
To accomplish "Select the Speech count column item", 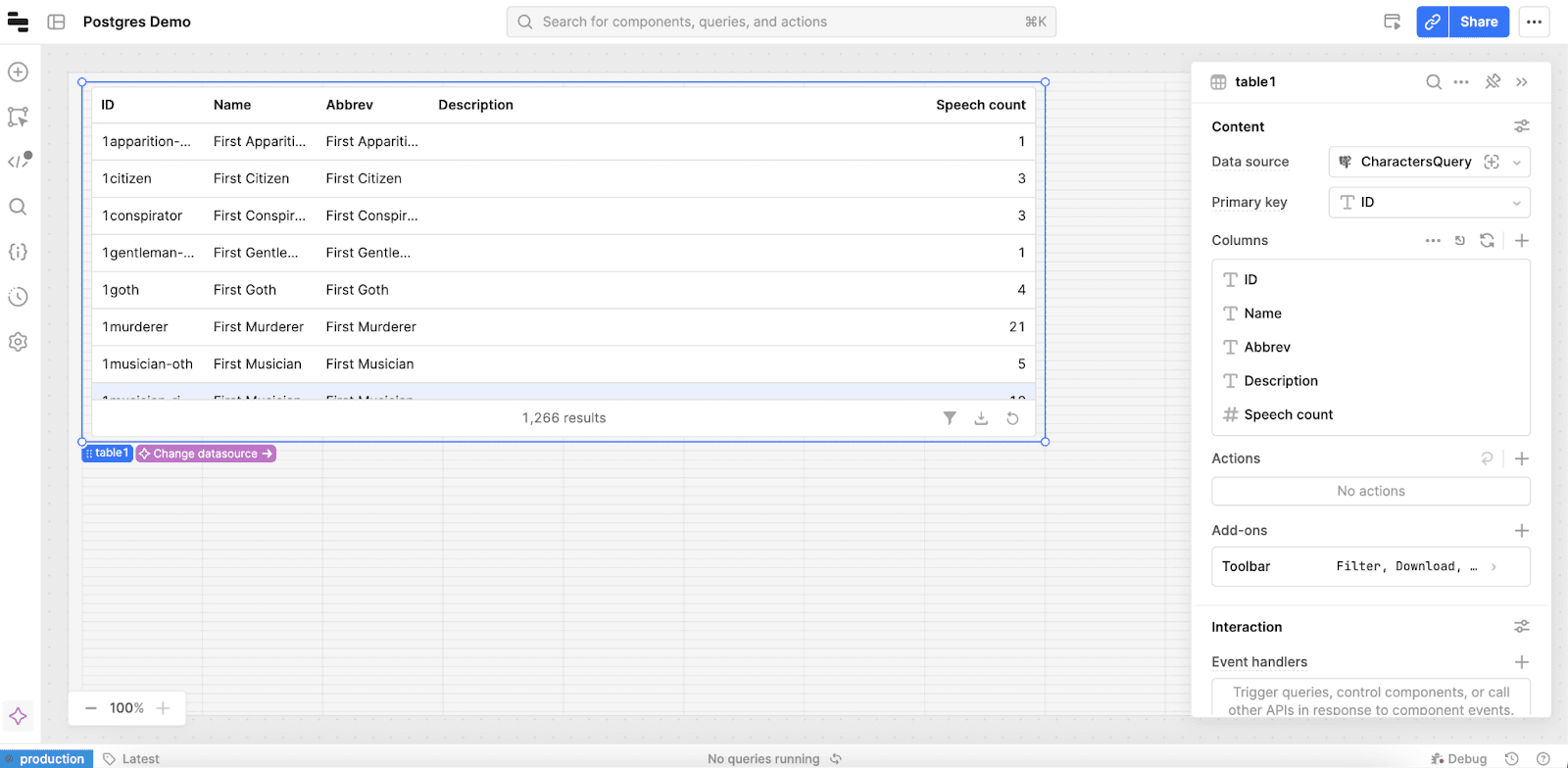I will [x=1288, y=414].
